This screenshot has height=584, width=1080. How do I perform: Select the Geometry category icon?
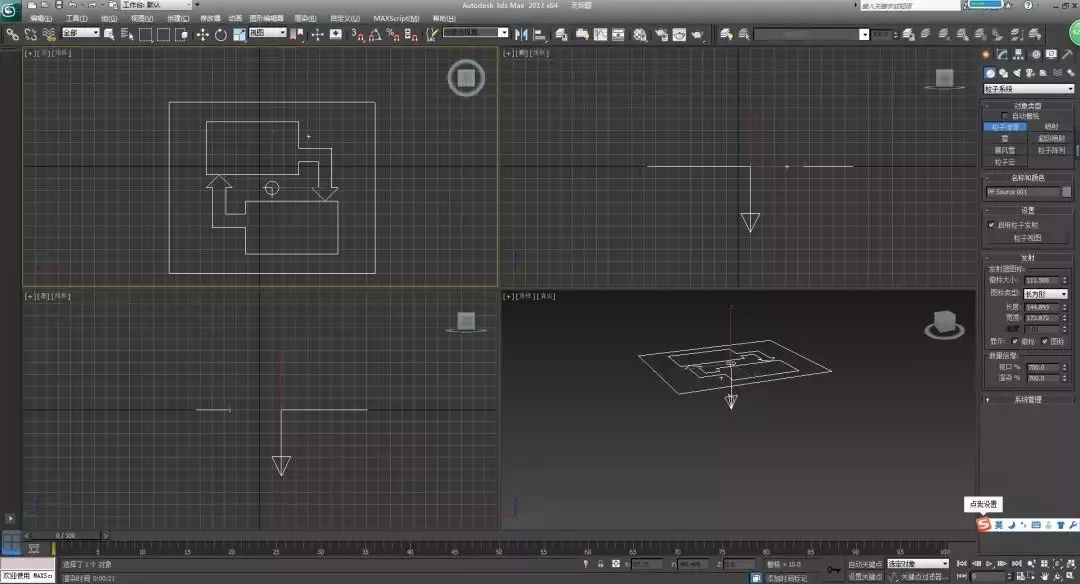click(990, 73)
